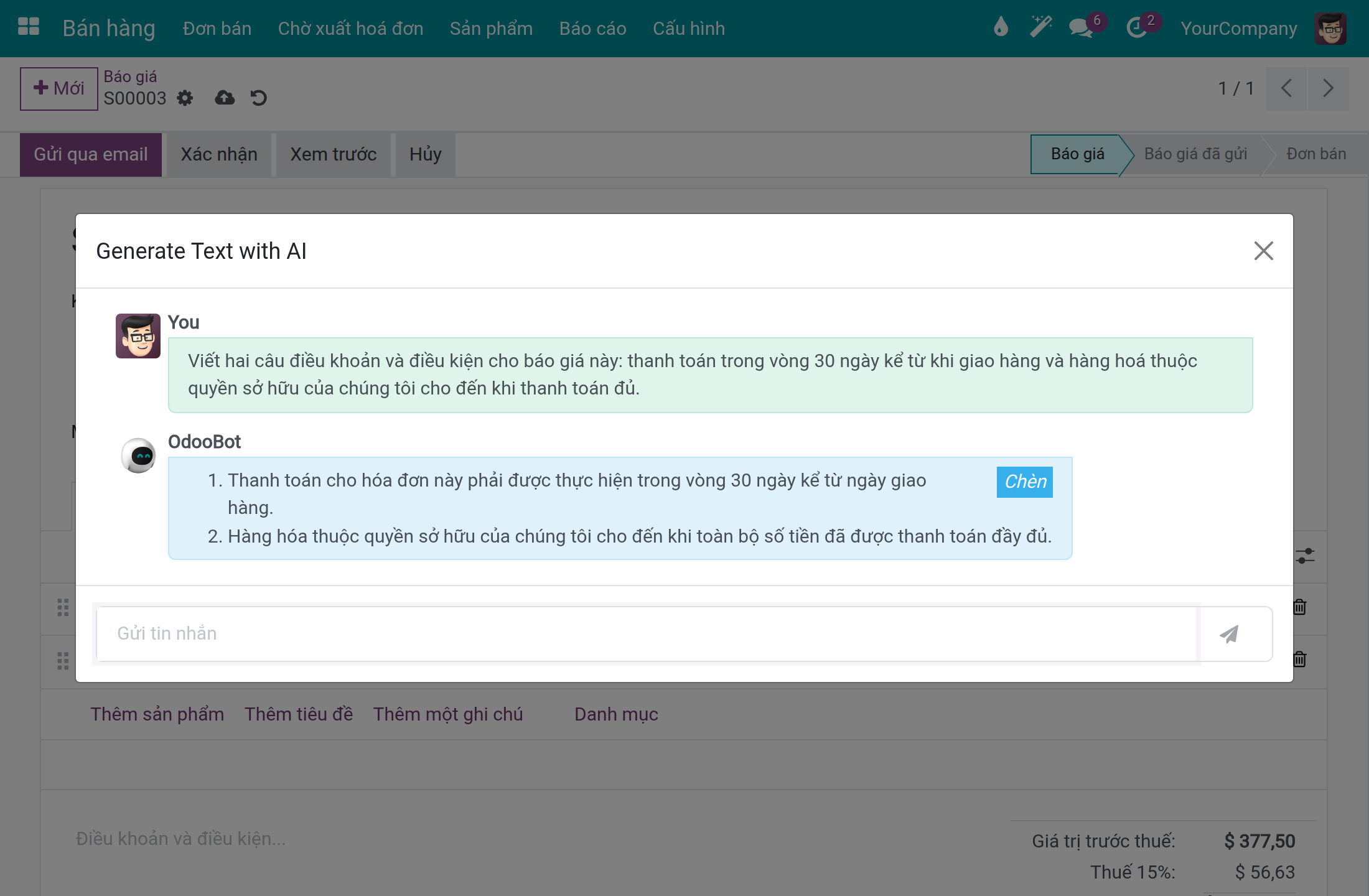The width and height of the screenshot is (1369, 896).
Task: Delete second order line trash icon
Action: coord(1300,659)
